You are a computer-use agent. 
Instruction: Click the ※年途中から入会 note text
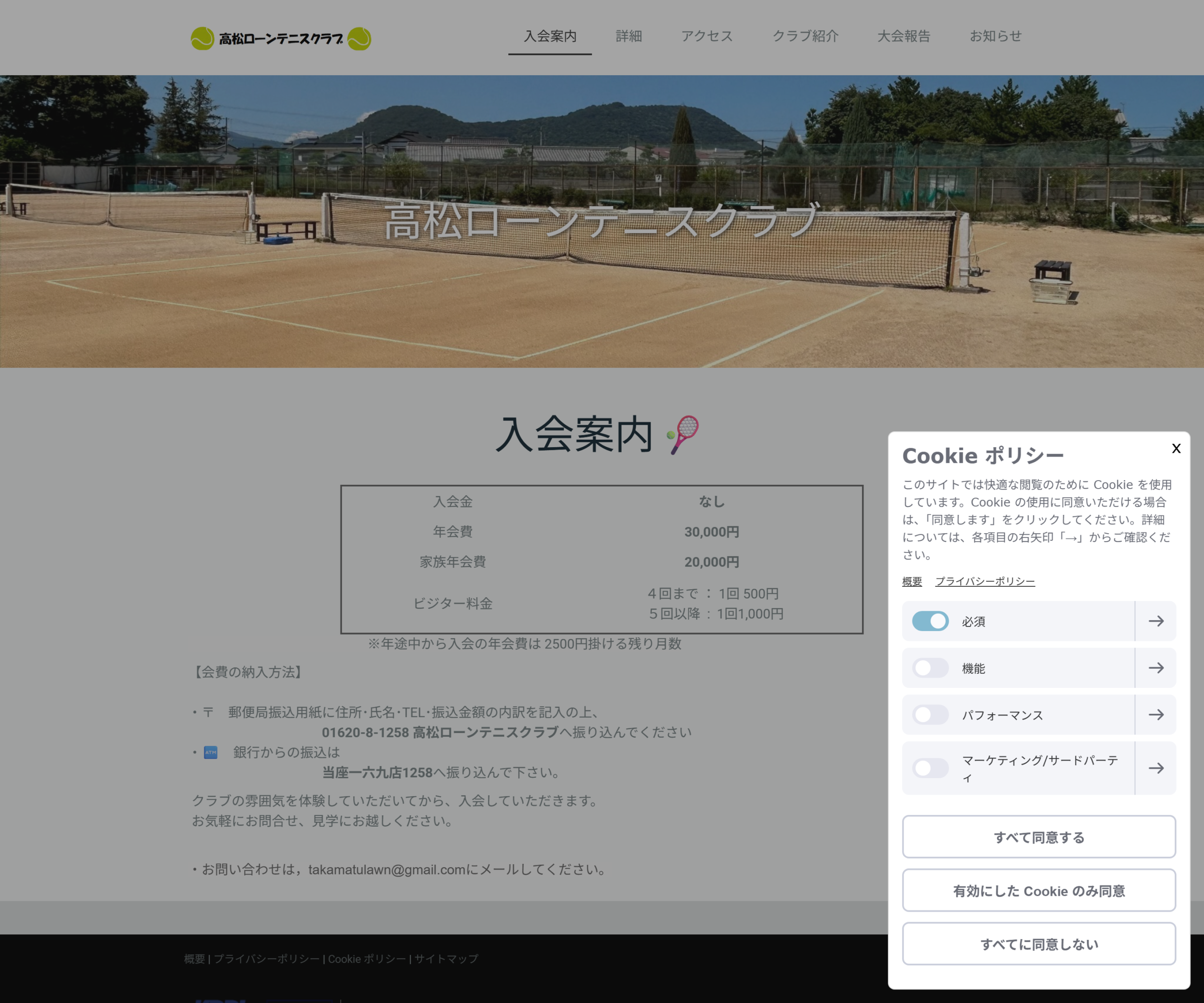(524, 643)
